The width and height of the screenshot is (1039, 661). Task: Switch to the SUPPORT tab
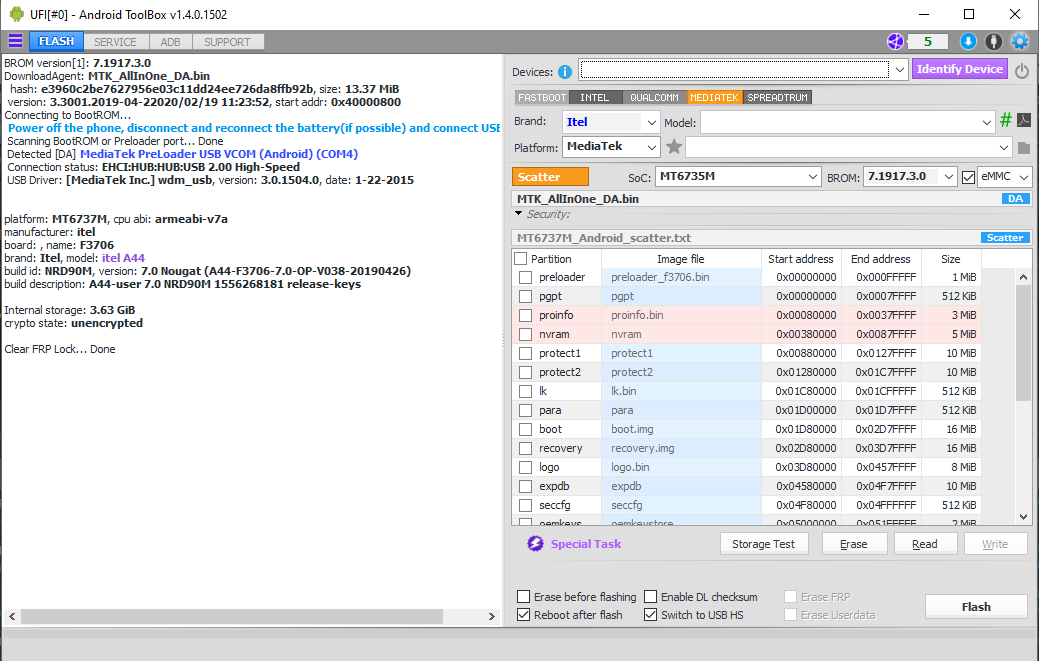[x=227, y=42]
